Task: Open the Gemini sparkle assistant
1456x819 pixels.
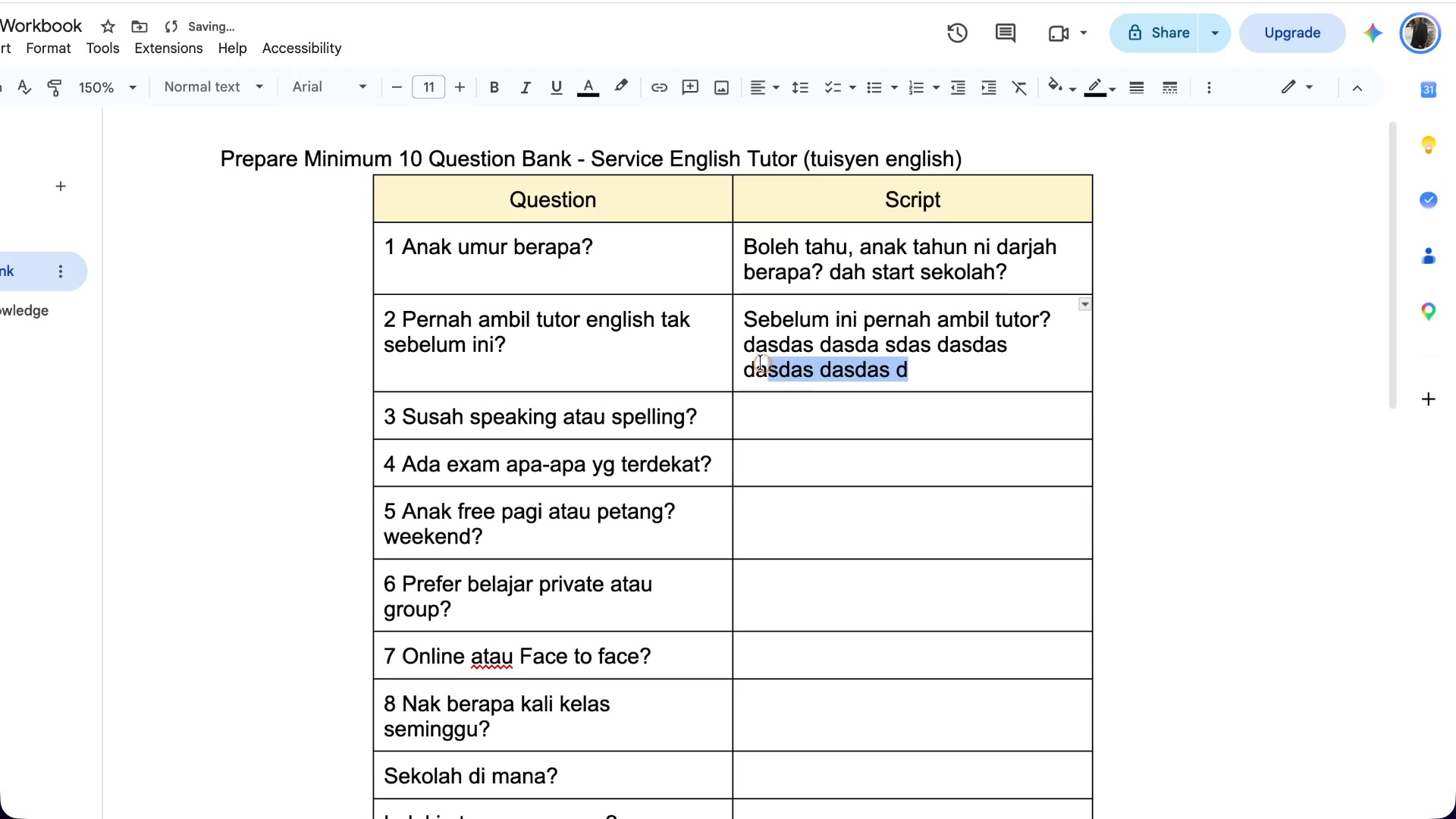Action: (1373, 33)
